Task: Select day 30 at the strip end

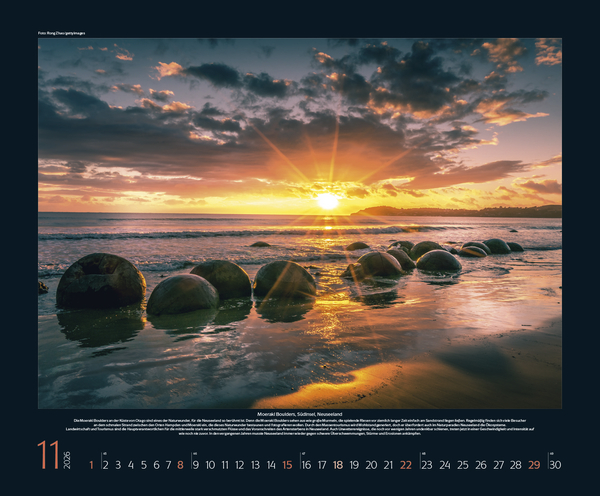Action: coord(555,464)
